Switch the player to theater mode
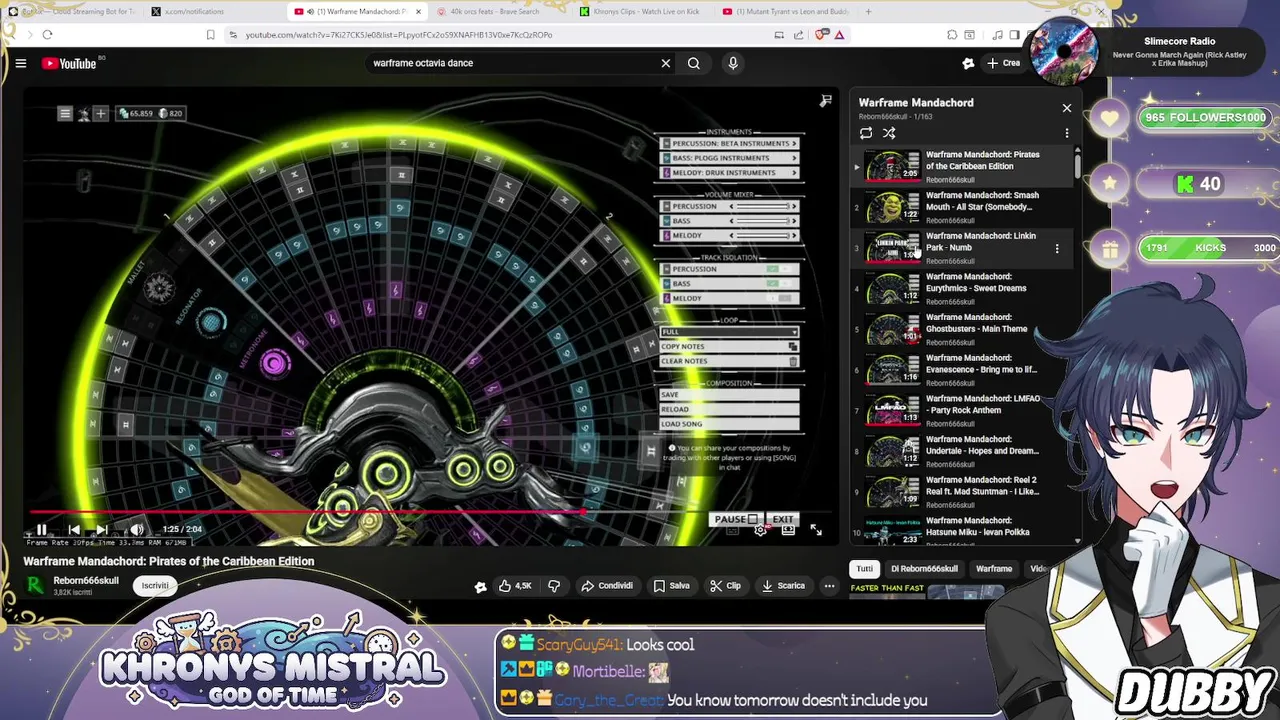The width and height of the screenshot is (1280, 720). pos(789,530)
